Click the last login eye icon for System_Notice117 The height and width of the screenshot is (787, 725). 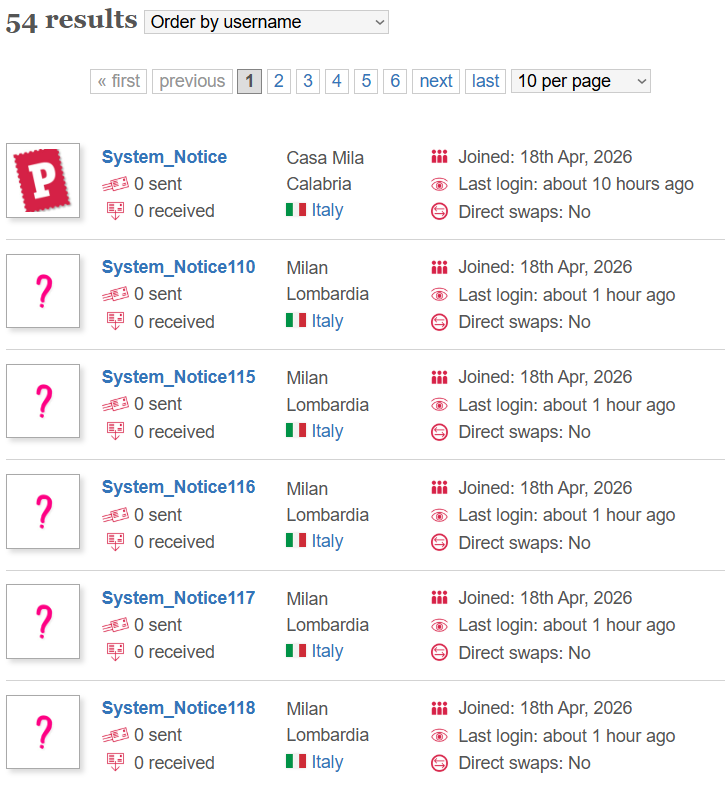tap(439, 625)
